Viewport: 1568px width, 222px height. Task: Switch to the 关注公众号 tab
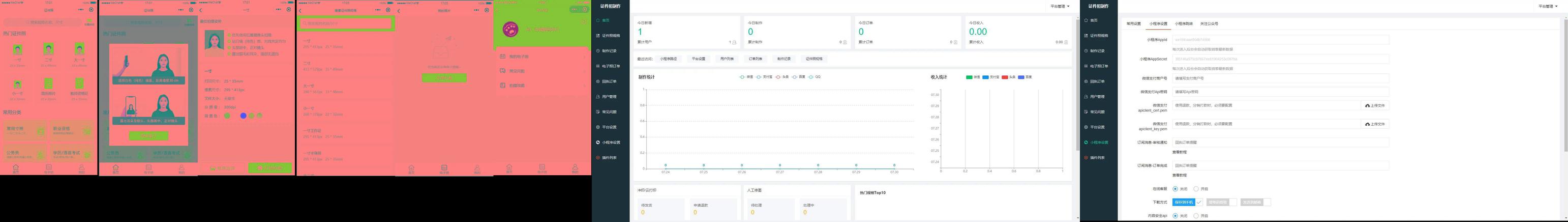tap(1209, 24)
